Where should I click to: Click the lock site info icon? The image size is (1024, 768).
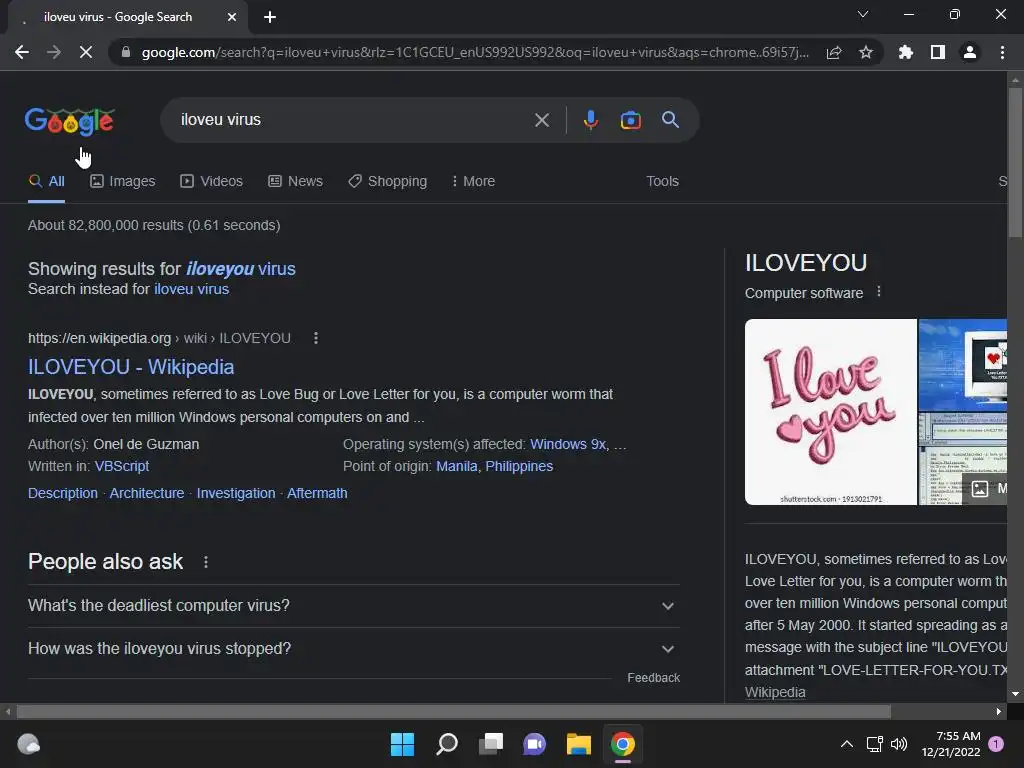point(126,52)
